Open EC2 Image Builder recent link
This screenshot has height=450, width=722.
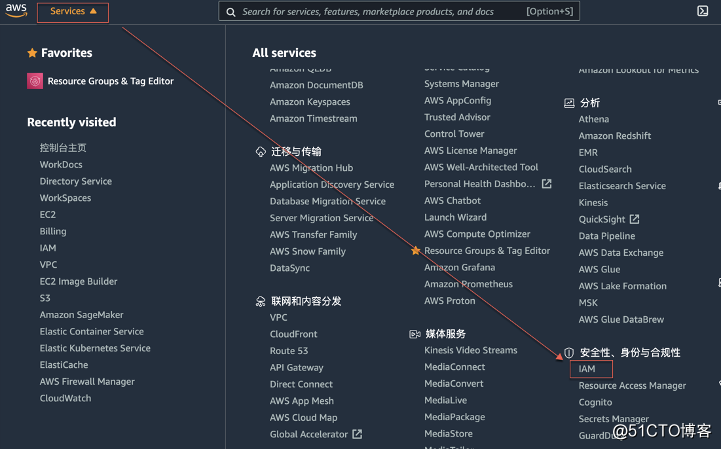point(78,281)
